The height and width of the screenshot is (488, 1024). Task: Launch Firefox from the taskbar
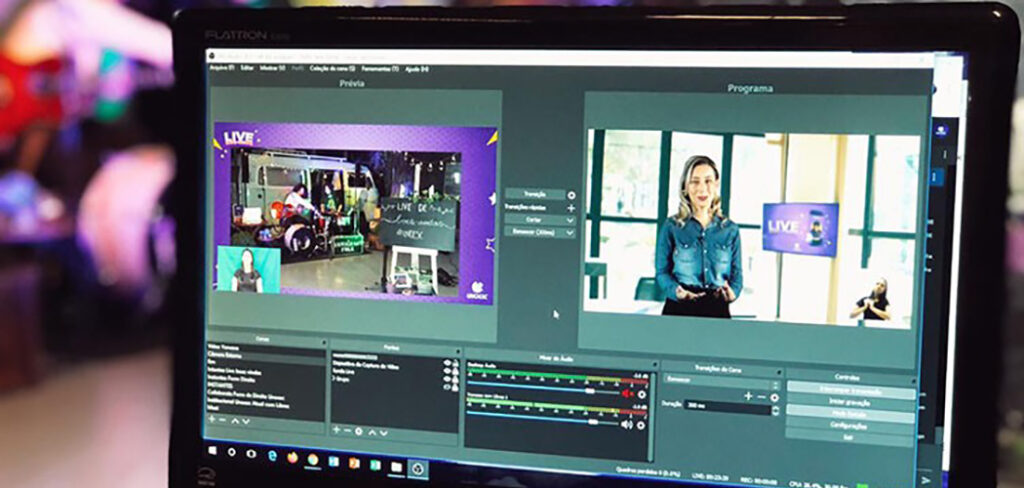292,457
